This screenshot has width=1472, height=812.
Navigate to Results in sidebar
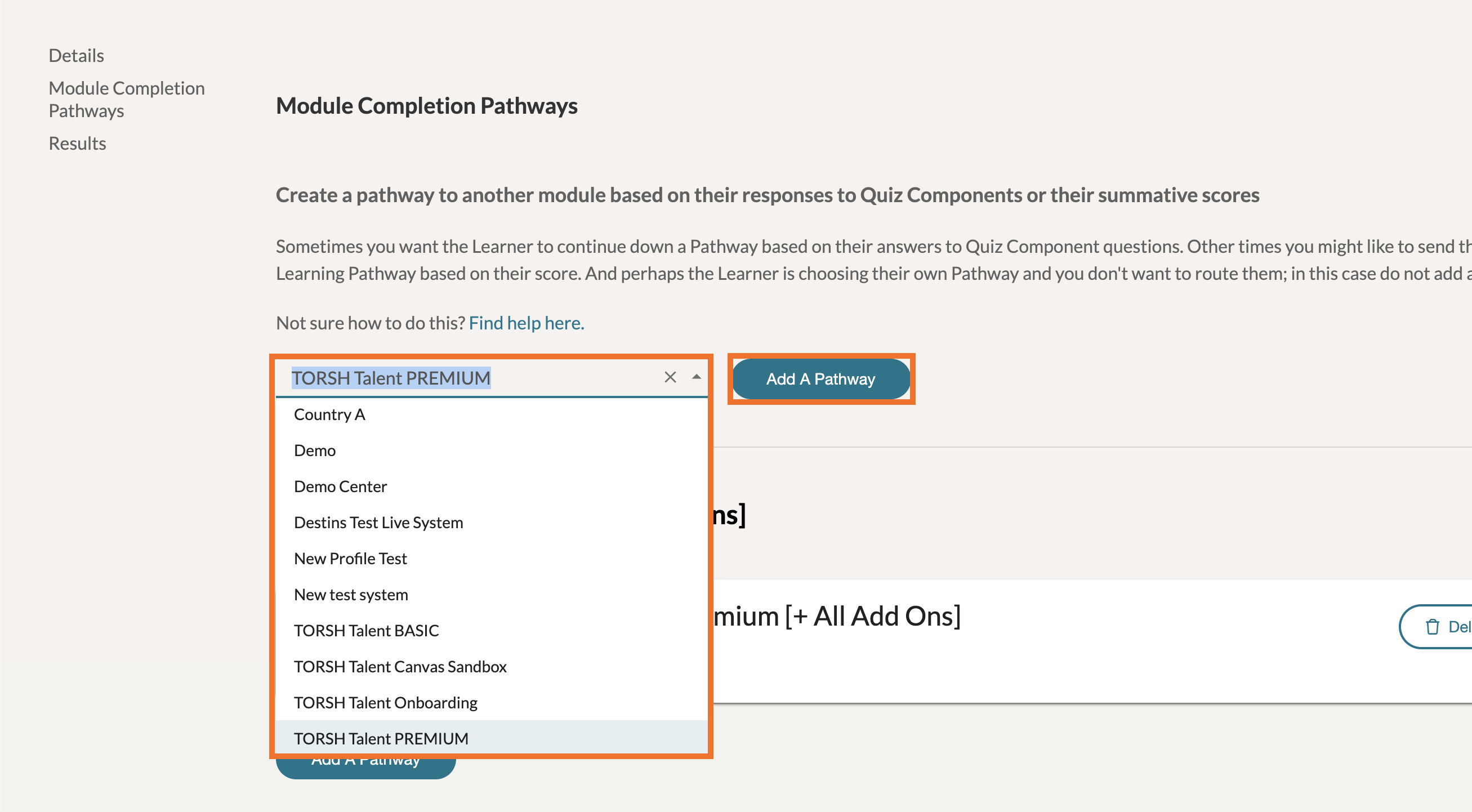[77, 144]
